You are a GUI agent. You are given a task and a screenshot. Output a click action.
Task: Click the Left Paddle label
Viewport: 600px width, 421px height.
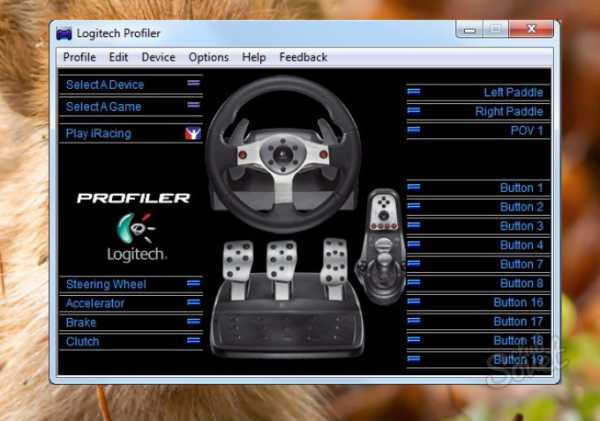click(513, 93)
